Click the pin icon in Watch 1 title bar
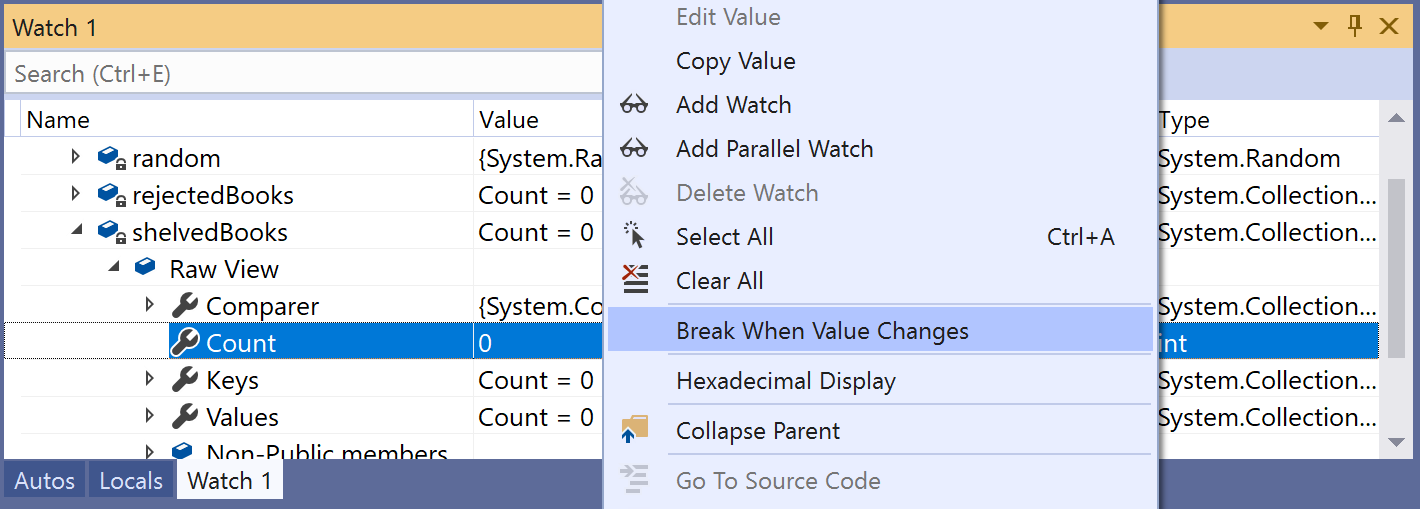The image size is (1420, 509). [1355, 27]
